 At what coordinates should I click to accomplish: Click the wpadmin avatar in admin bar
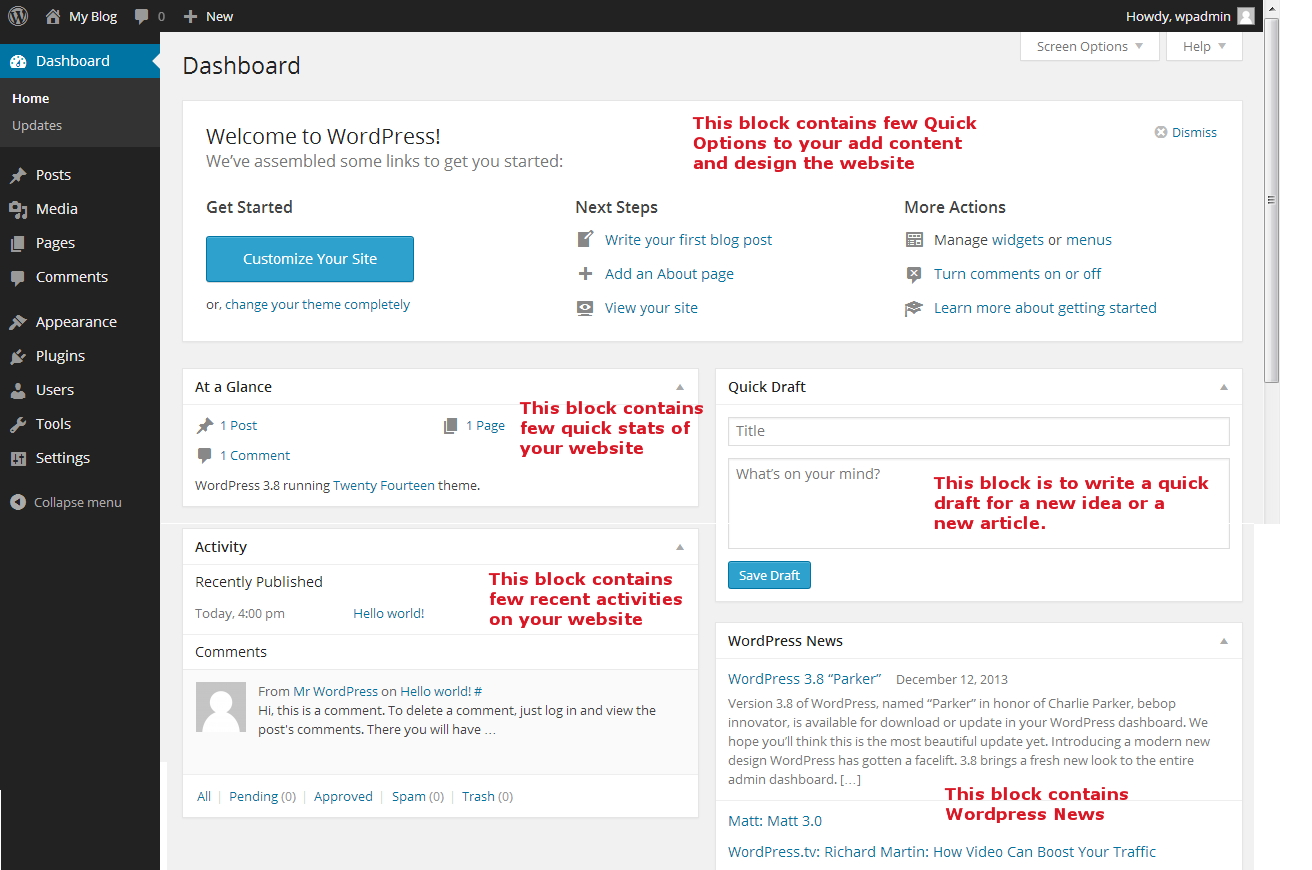(x=1245, y=16)
